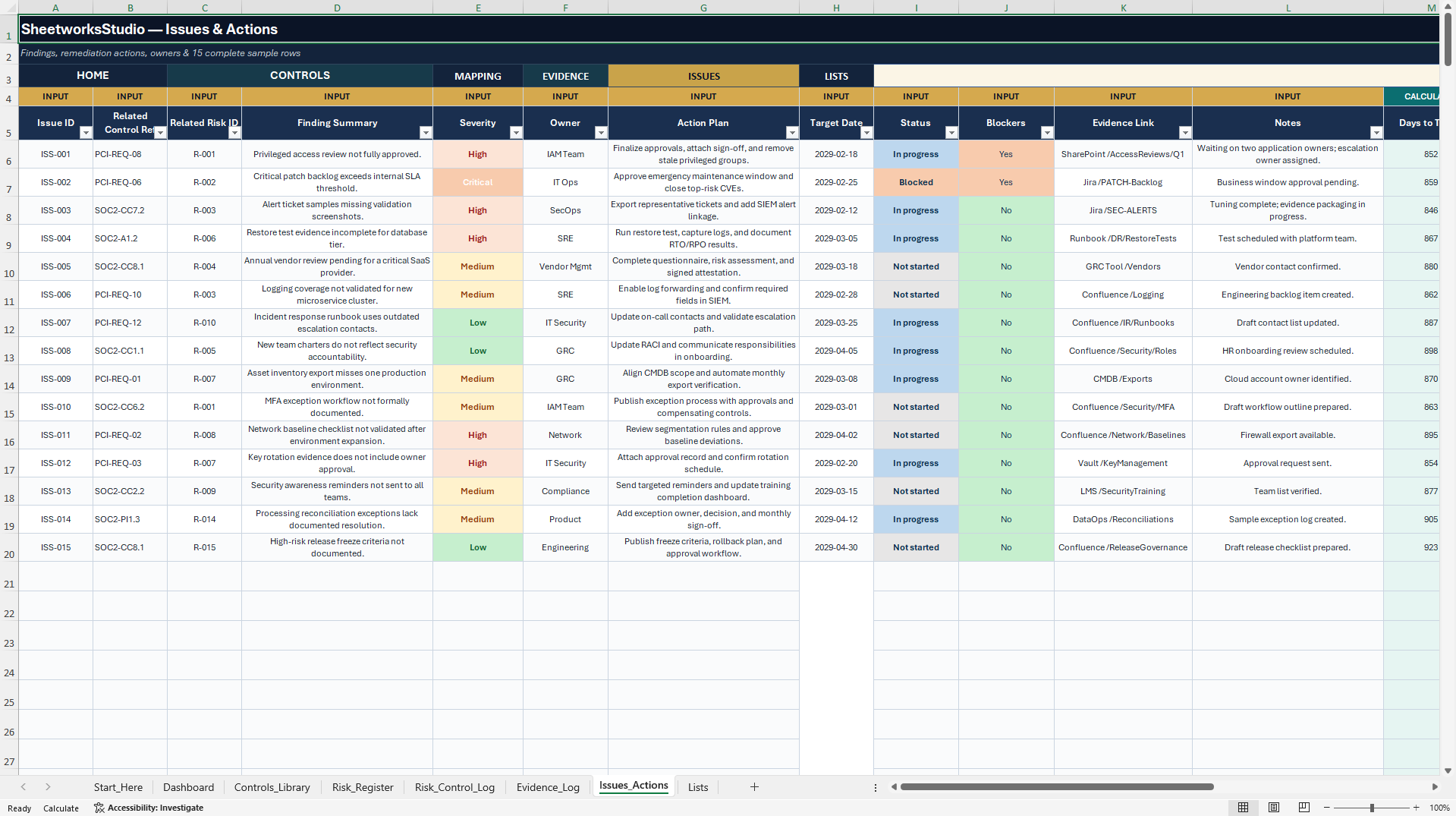Open the Severity column filter dropdown
This screenshot has height=816, width=1456.
pos(516,133)
